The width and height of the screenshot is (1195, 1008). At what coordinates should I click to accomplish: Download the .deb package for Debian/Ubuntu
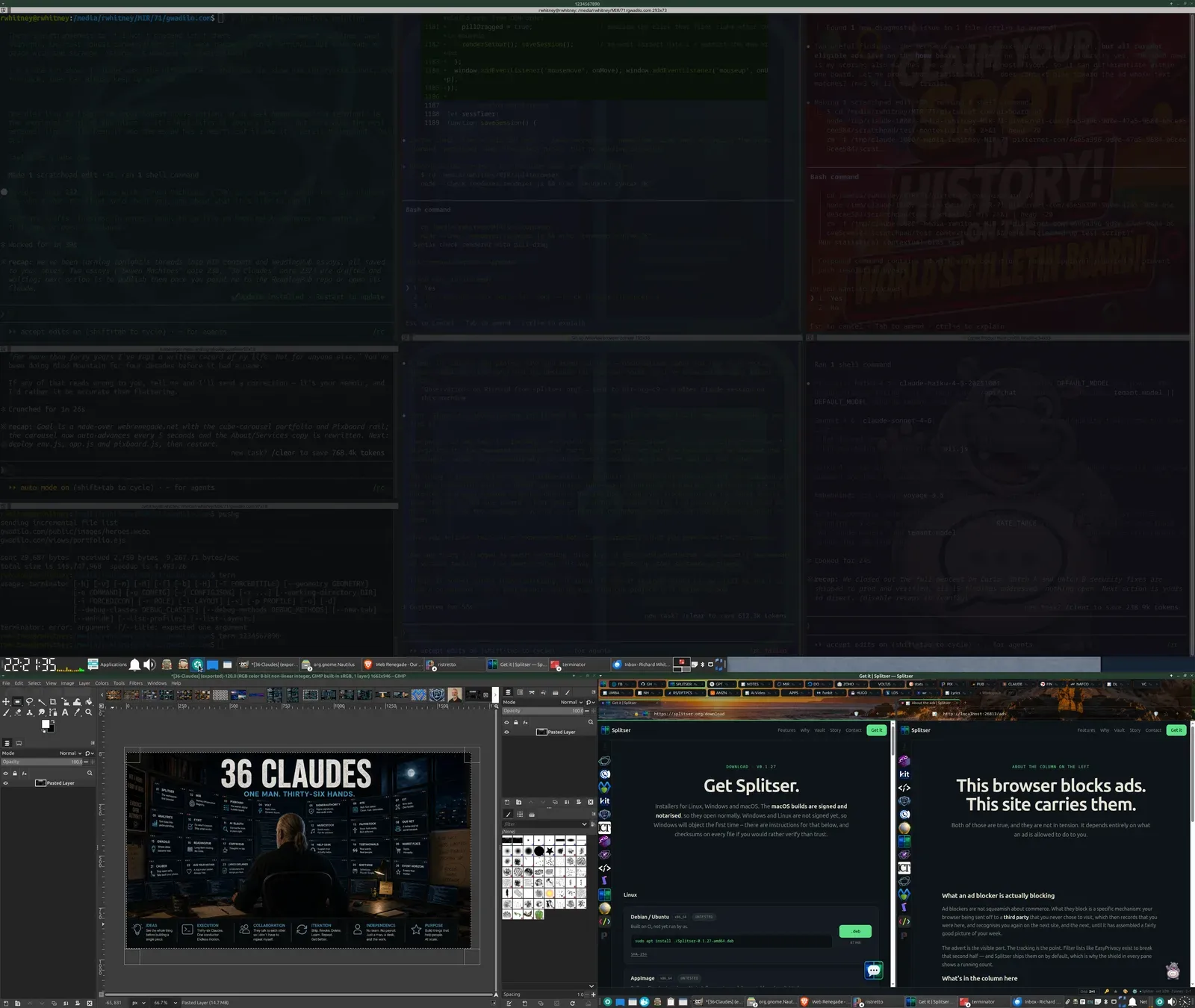point(855,931)
